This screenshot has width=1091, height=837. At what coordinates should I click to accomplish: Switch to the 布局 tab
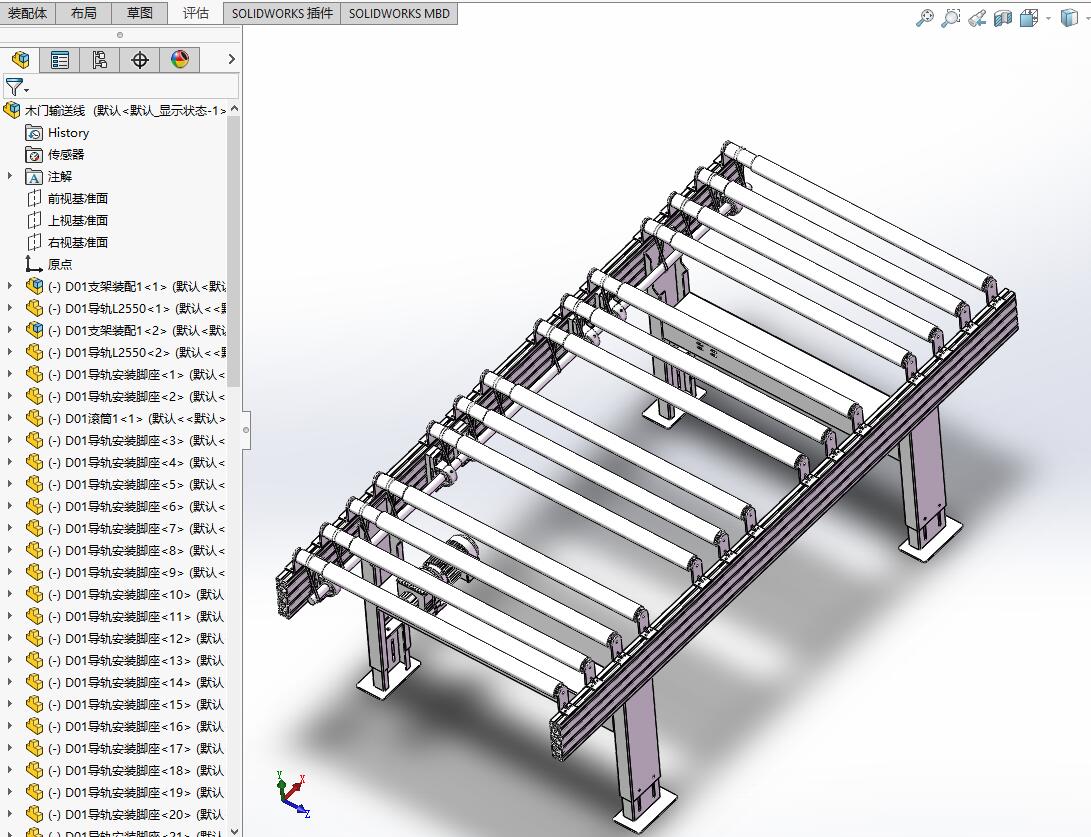click(83, 13)
